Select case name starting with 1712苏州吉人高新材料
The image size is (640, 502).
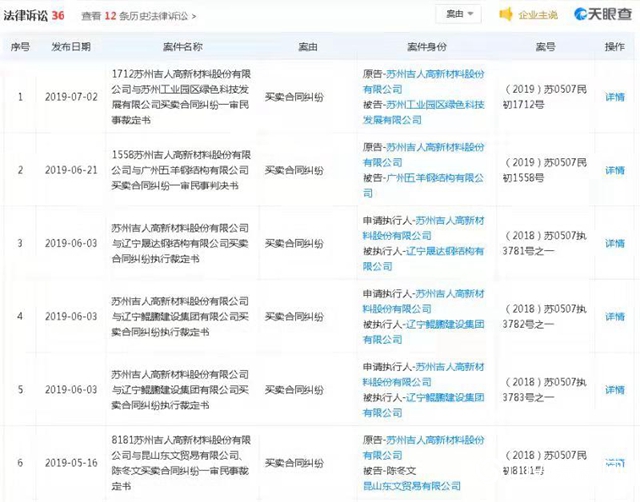(x=181, y=97)
